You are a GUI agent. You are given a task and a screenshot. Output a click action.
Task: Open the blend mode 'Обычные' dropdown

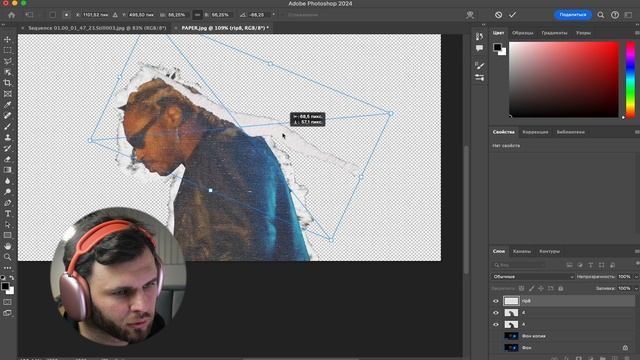(532, 277)
